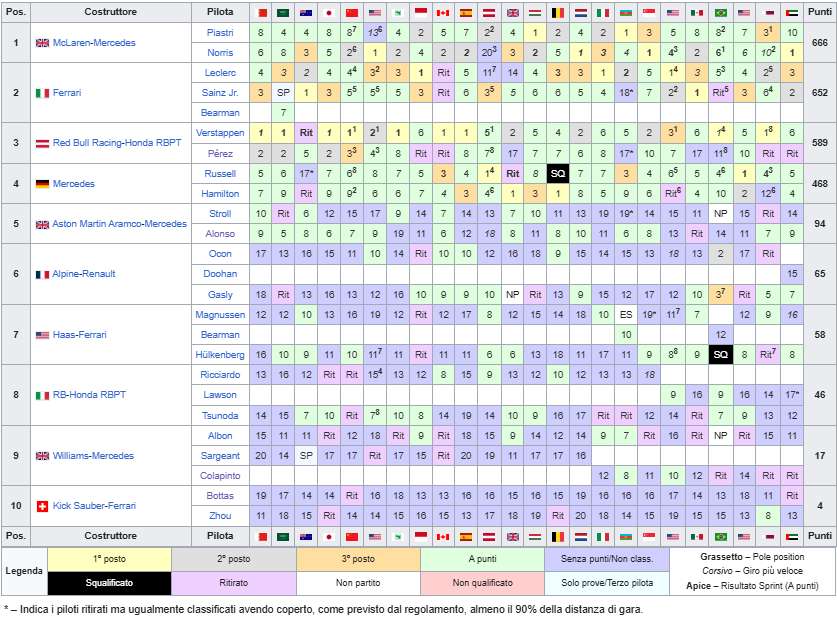Open the Singapore flag in the top header row
The width and height of the screenshot is (837, 617).
(649, 12)
